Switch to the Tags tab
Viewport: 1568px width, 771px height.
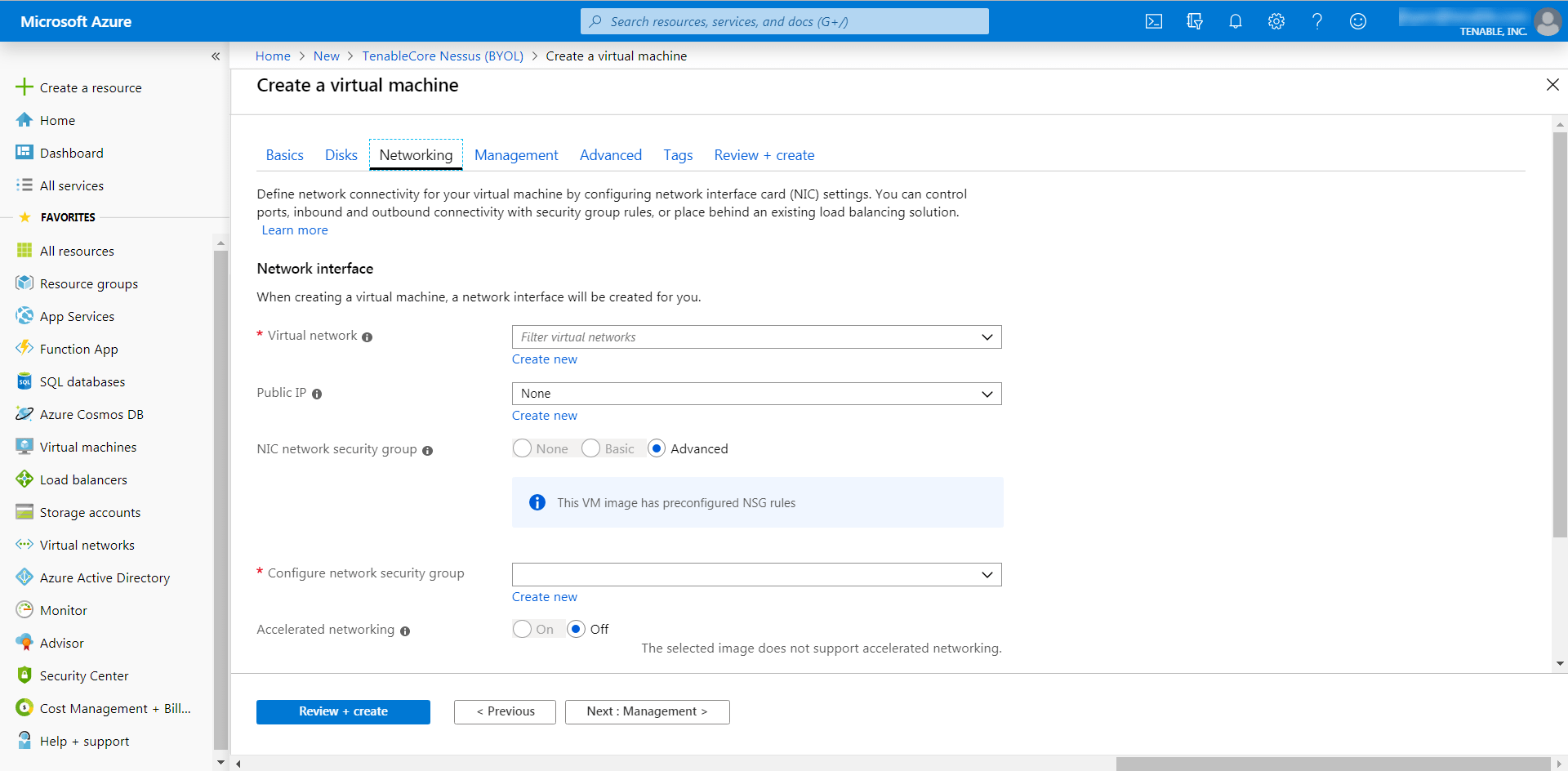(x=678, y=154)
